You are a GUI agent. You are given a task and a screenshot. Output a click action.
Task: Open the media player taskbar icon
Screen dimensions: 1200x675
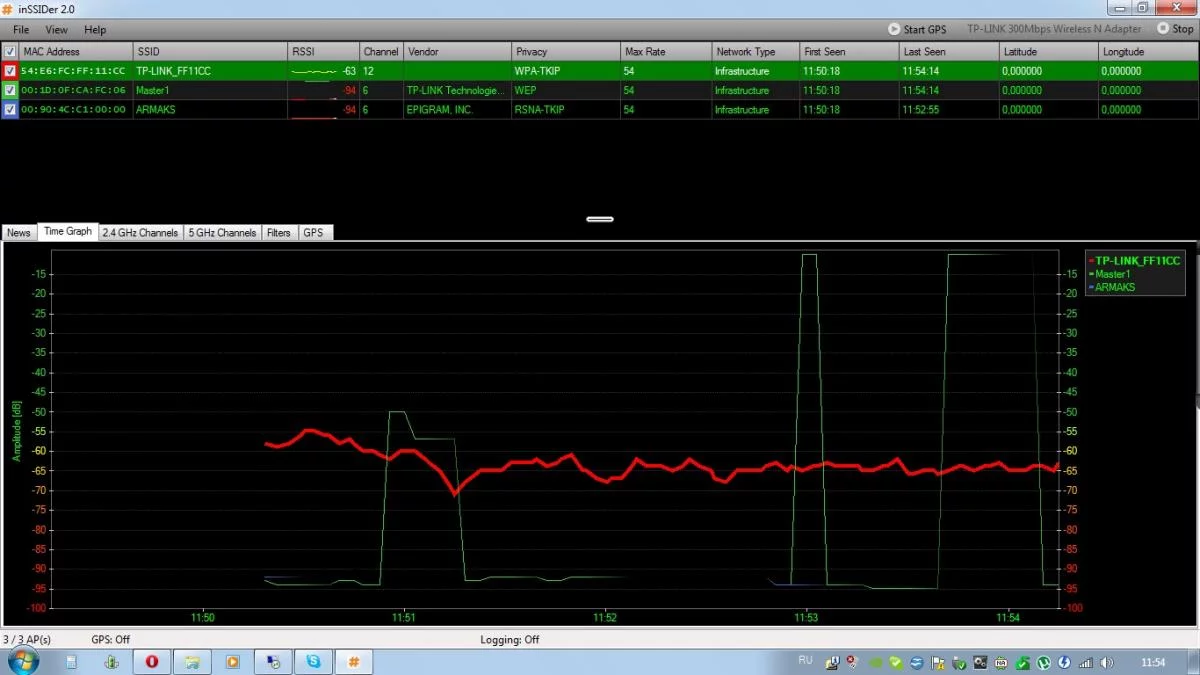232,661
